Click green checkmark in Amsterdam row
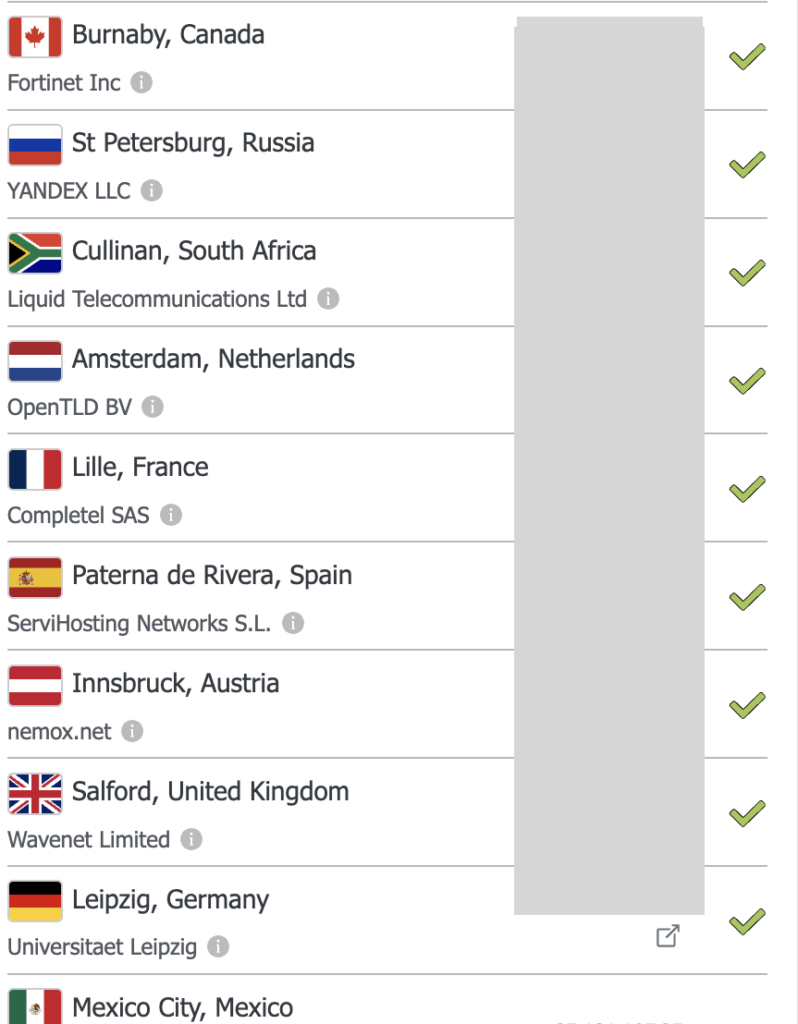Screen dimensions: 798x1024 click(x=747, y=381)
